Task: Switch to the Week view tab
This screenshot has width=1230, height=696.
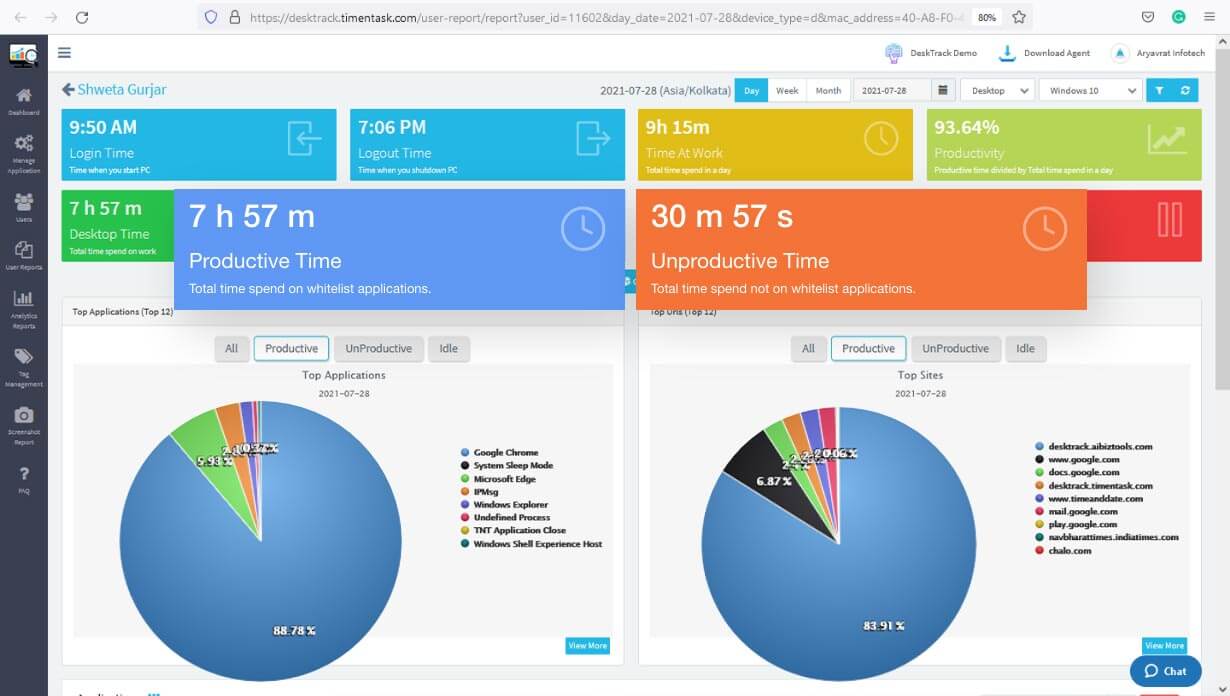Action: (787, 90)
